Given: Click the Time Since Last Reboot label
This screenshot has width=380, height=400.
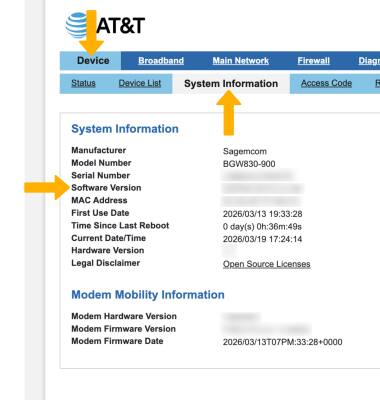Looking at the screenshot, I should click(120, 226).
